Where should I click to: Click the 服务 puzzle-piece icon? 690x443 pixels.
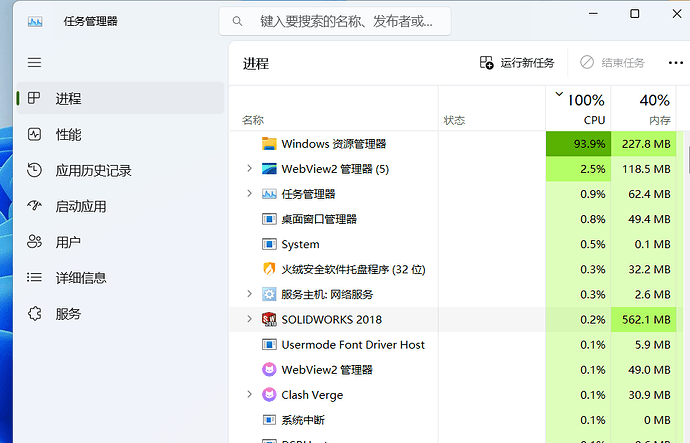pos(34,314)
